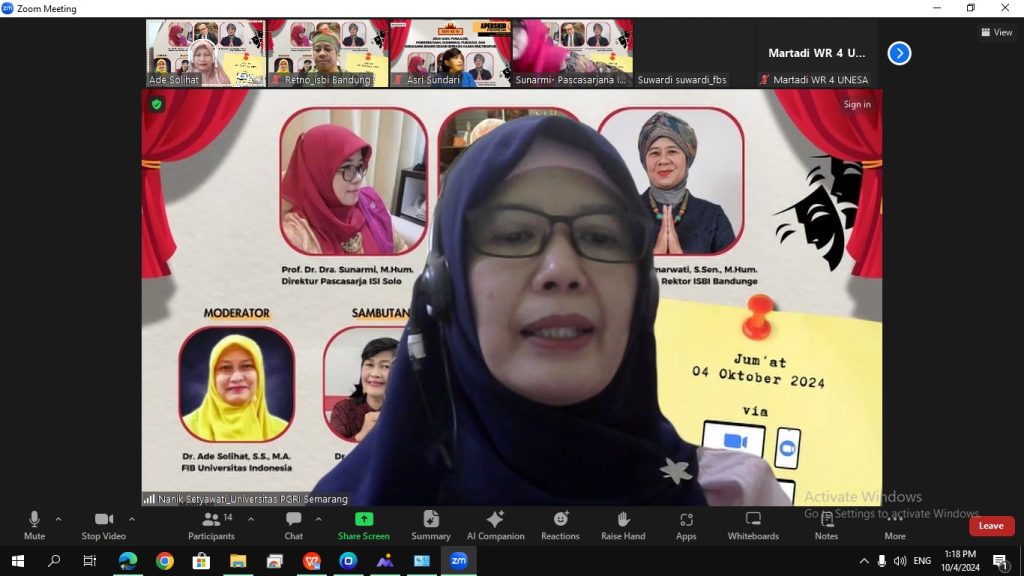Mute the microphone in Zoom

pos(34,526)
